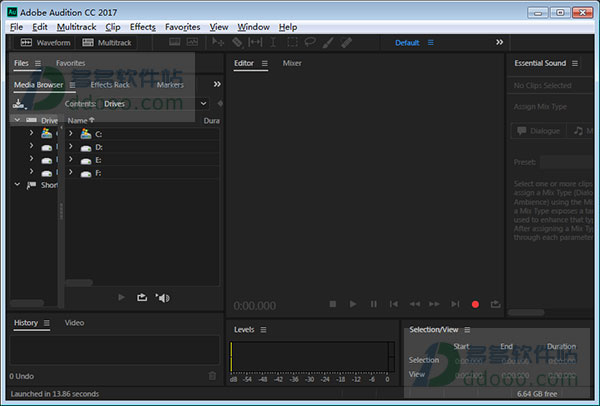Click the History trash delete icon

[x=212, y=376]
